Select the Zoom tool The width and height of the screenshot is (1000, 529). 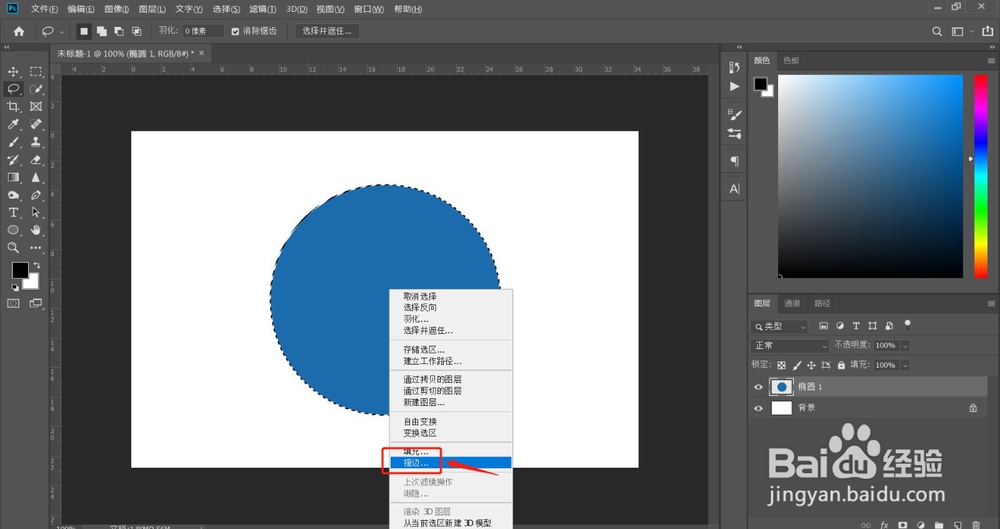pos(13,248)
